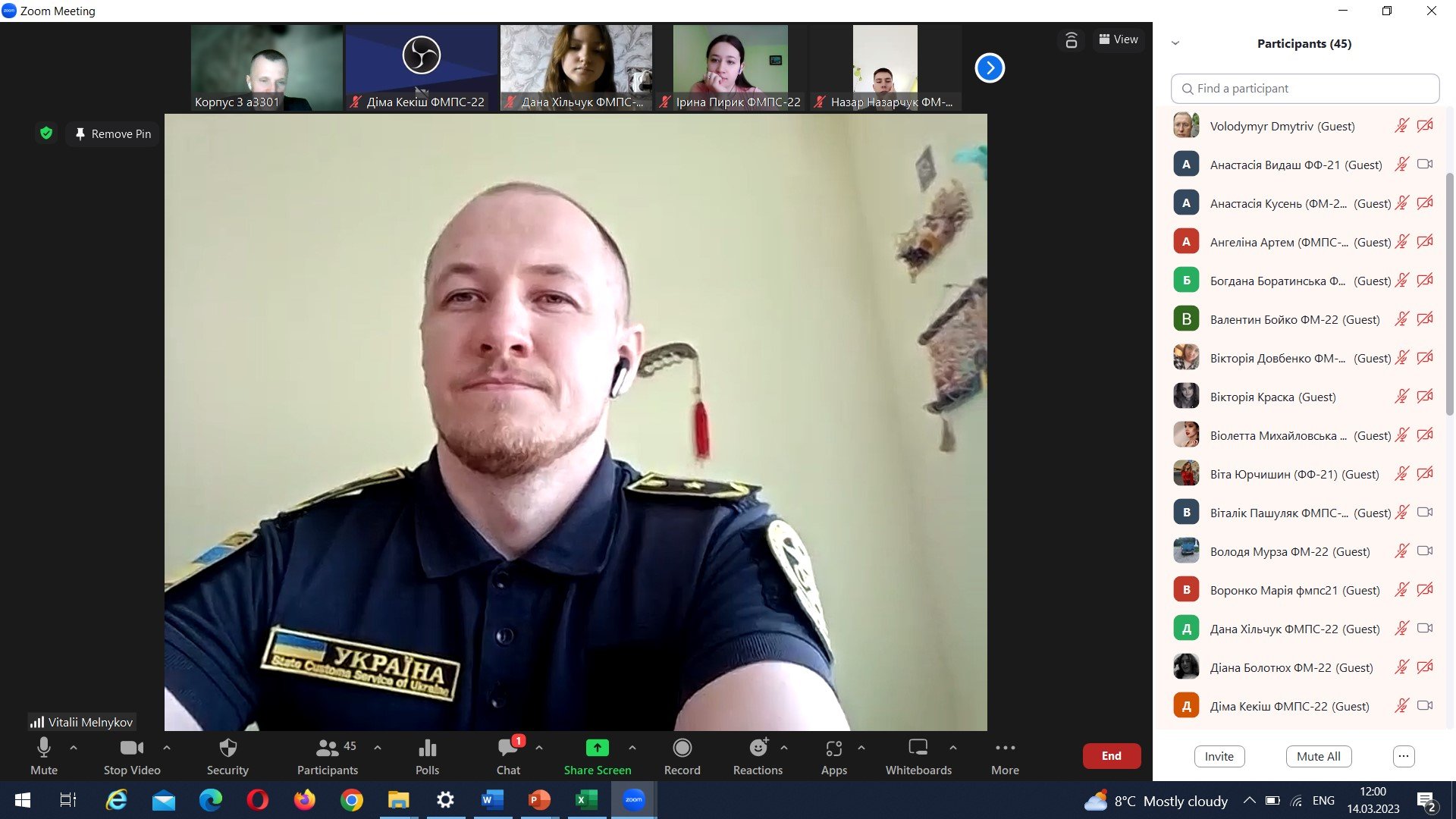The height and width of the screenshot is (819, 1456).
Task: Click the screen lock icon beside View
Action: coord(1071,40)
